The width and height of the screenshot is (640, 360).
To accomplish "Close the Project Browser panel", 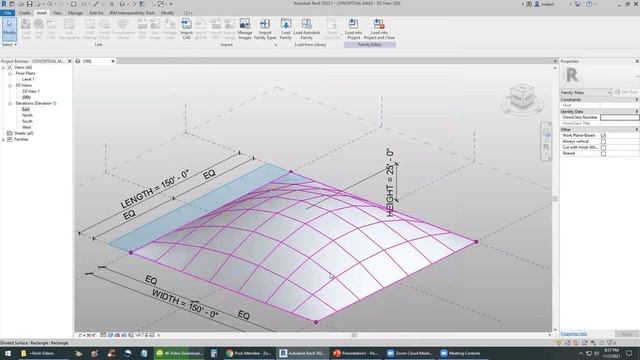I will pos(69,61).
